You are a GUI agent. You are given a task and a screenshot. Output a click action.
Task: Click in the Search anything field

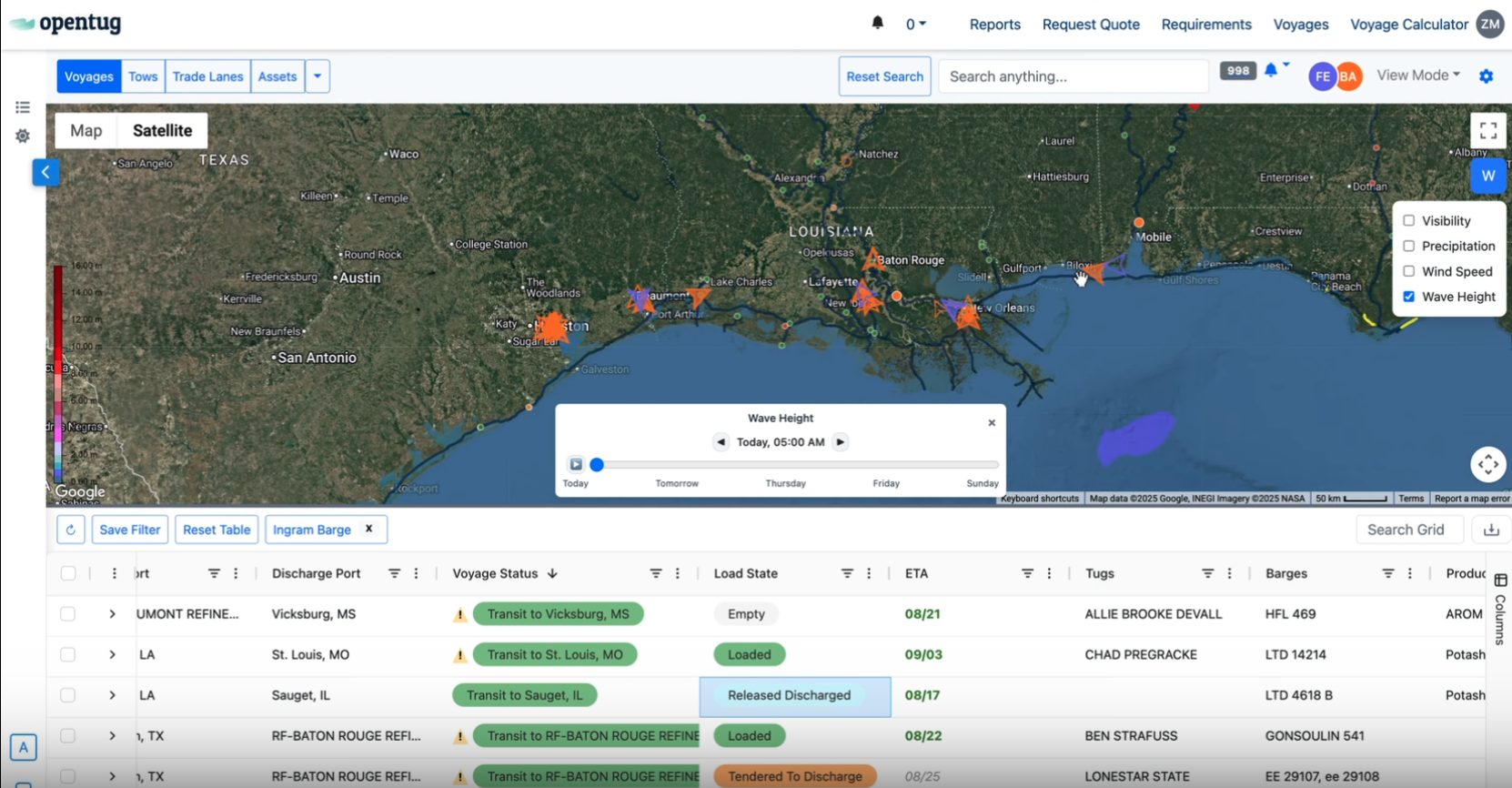click(1074, 76)
